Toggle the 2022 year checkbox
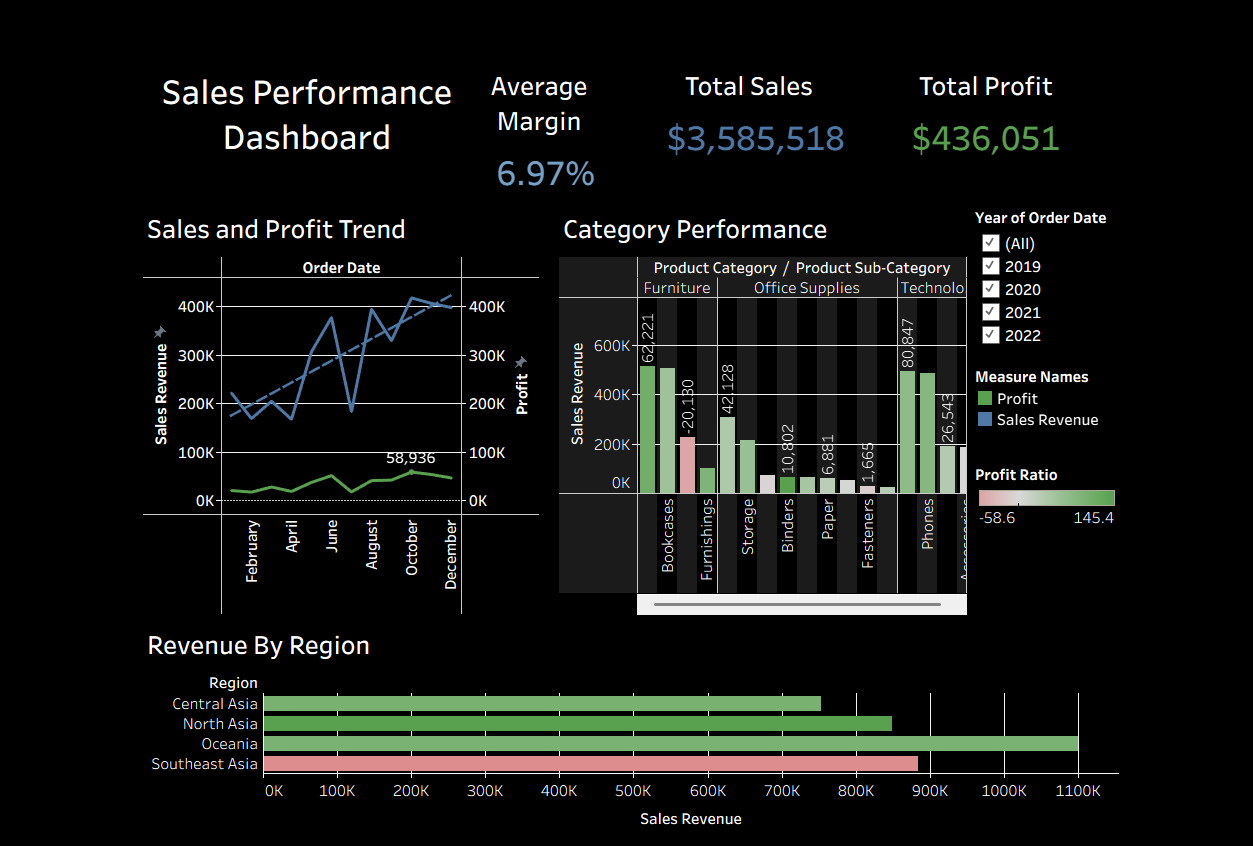 point(991,335)
